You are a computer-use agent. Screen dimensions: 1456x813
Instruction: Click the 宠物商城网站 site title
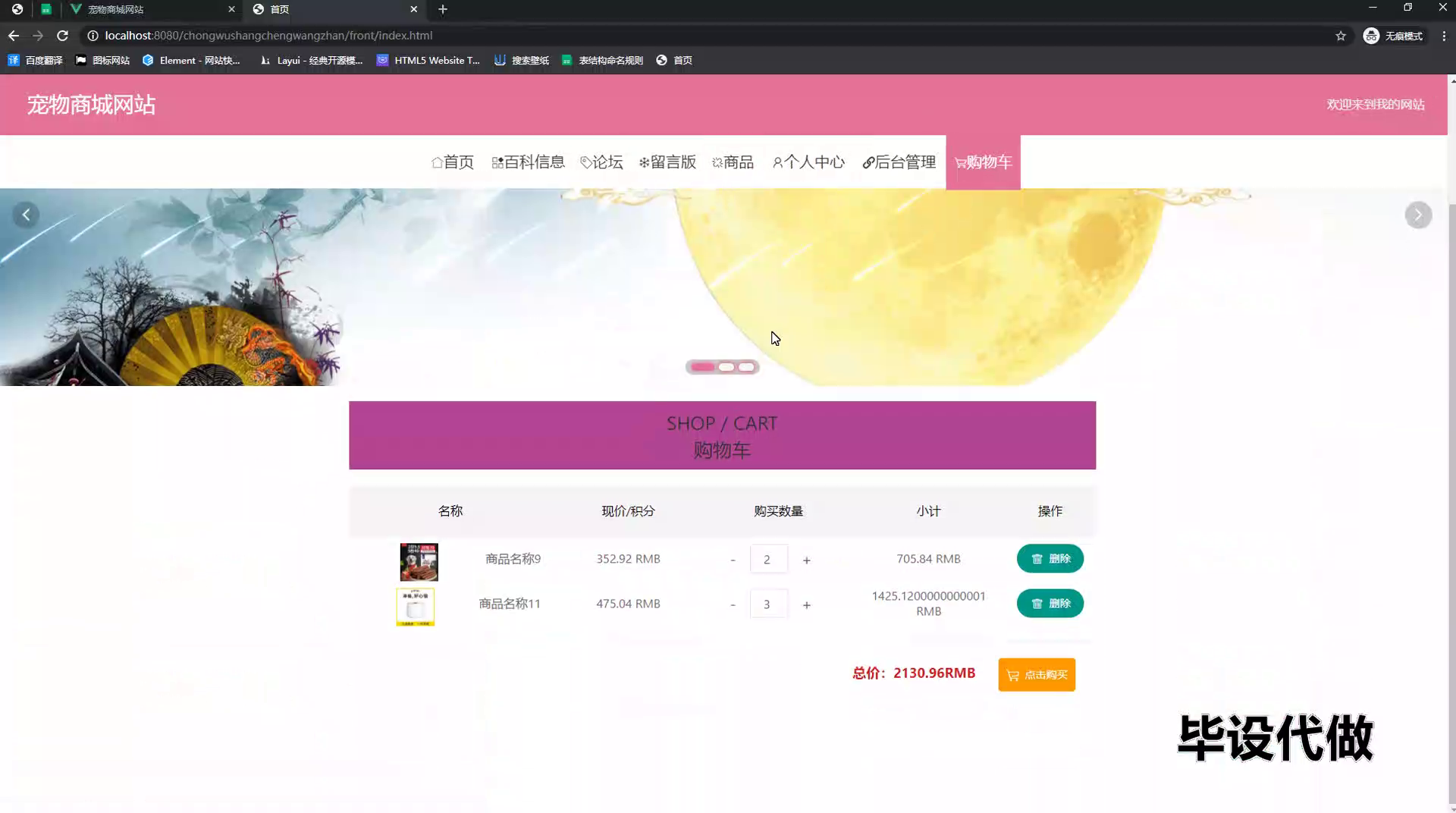(91, 105)
